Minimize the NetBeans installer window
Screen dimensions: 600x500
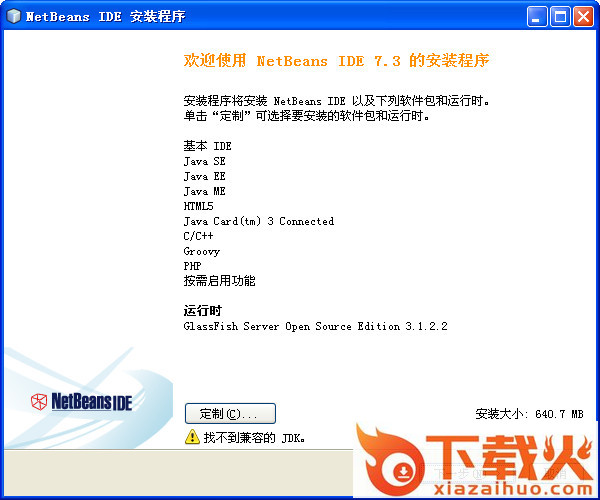[x=536, y=16]
